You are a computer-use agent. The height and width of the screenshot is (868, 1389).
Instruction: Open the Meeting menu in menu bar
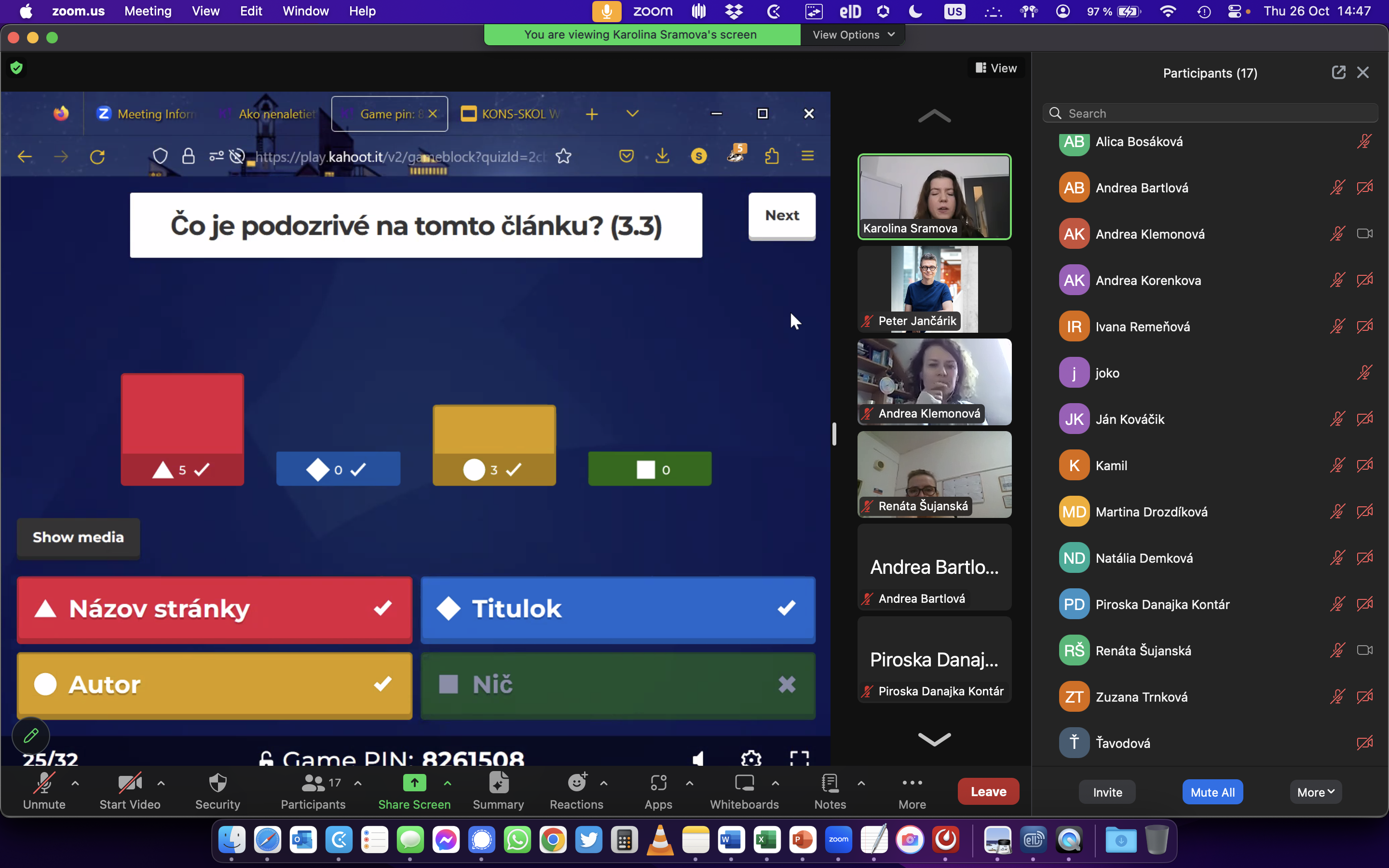coord(148,11)
